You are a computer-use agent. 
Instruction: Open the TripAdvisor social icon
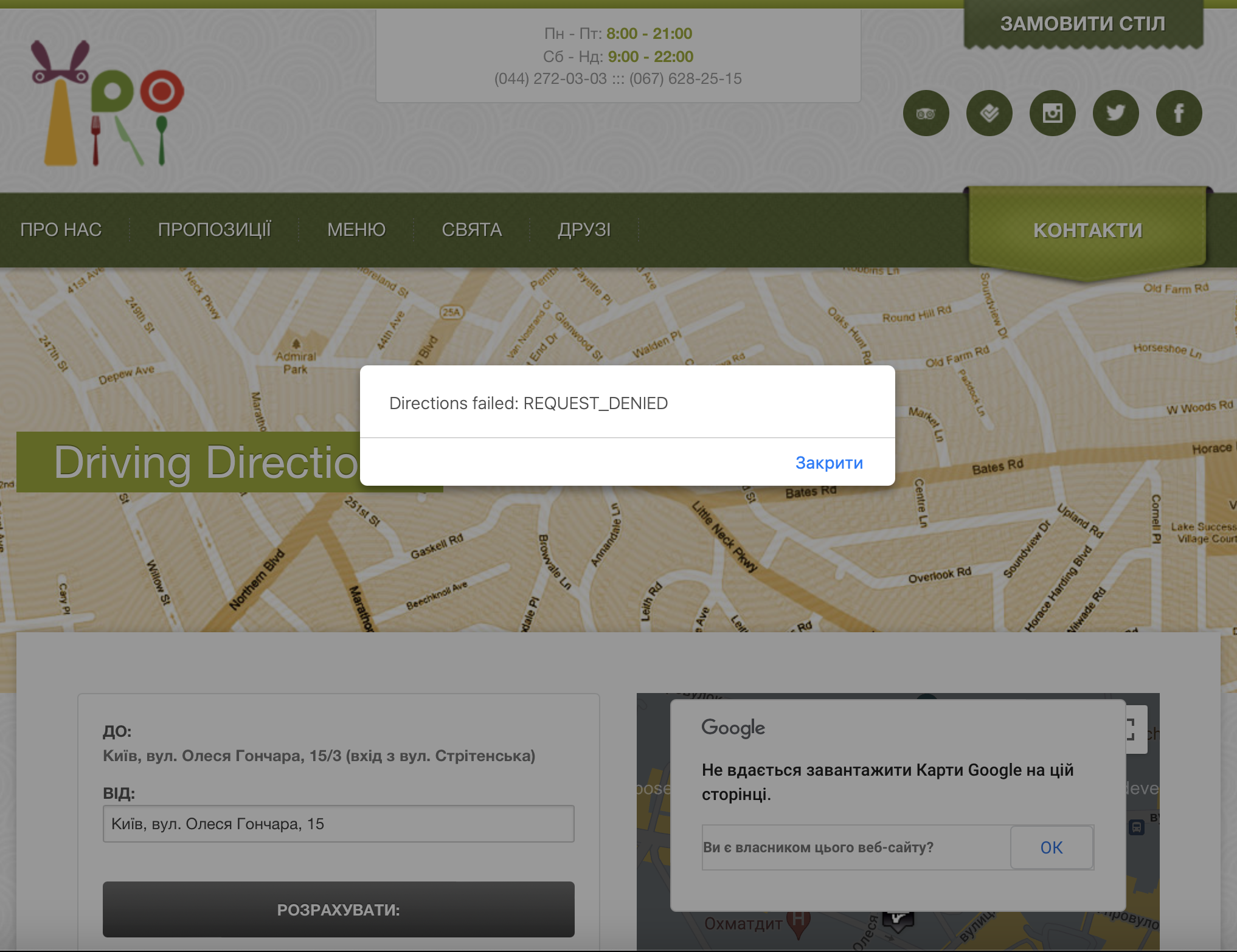click(926, 113)
